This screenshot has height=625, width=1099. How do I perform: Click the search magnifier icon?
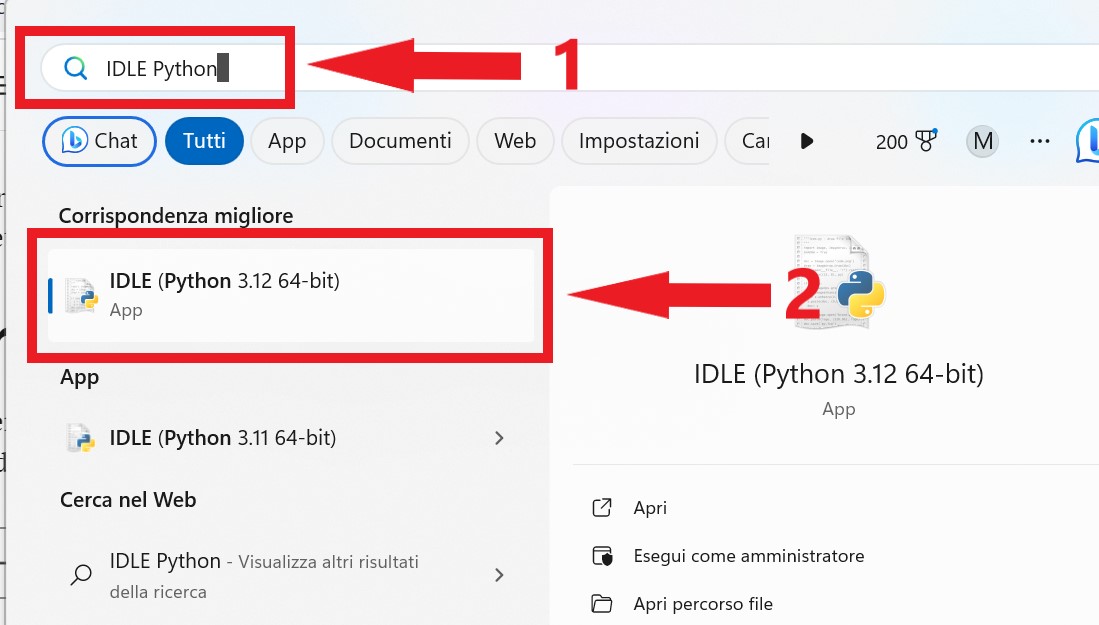(x=75, y=68)
